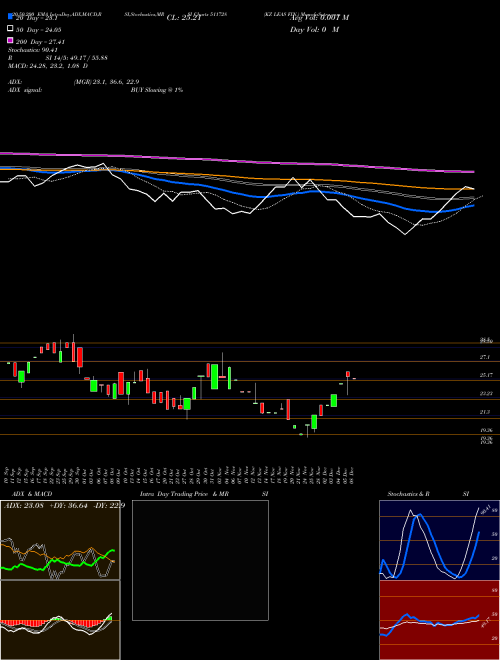The width and height of the screenshot is (500, 660).
Task: Click the blue 20 Day EMA legend swatch
Action: point(10,16)
